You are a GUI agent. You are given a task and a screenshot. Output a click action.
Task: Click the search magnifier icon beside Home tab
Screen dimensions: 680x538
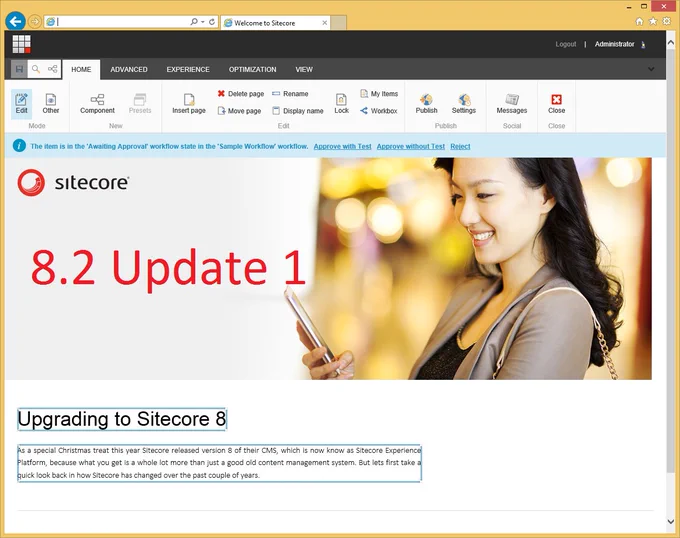point(36,69)
